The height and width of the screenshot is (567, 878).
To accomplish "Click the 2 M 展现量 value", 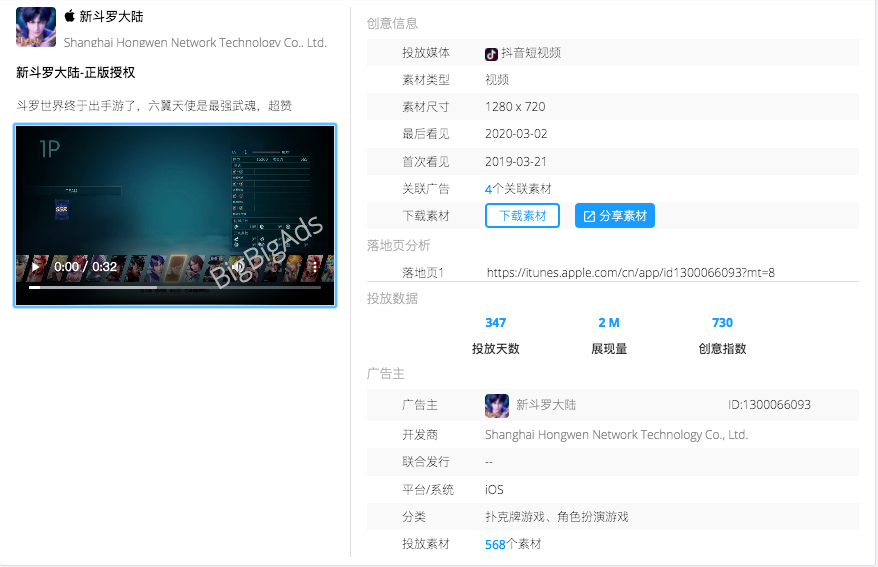I will pos(609,323).
